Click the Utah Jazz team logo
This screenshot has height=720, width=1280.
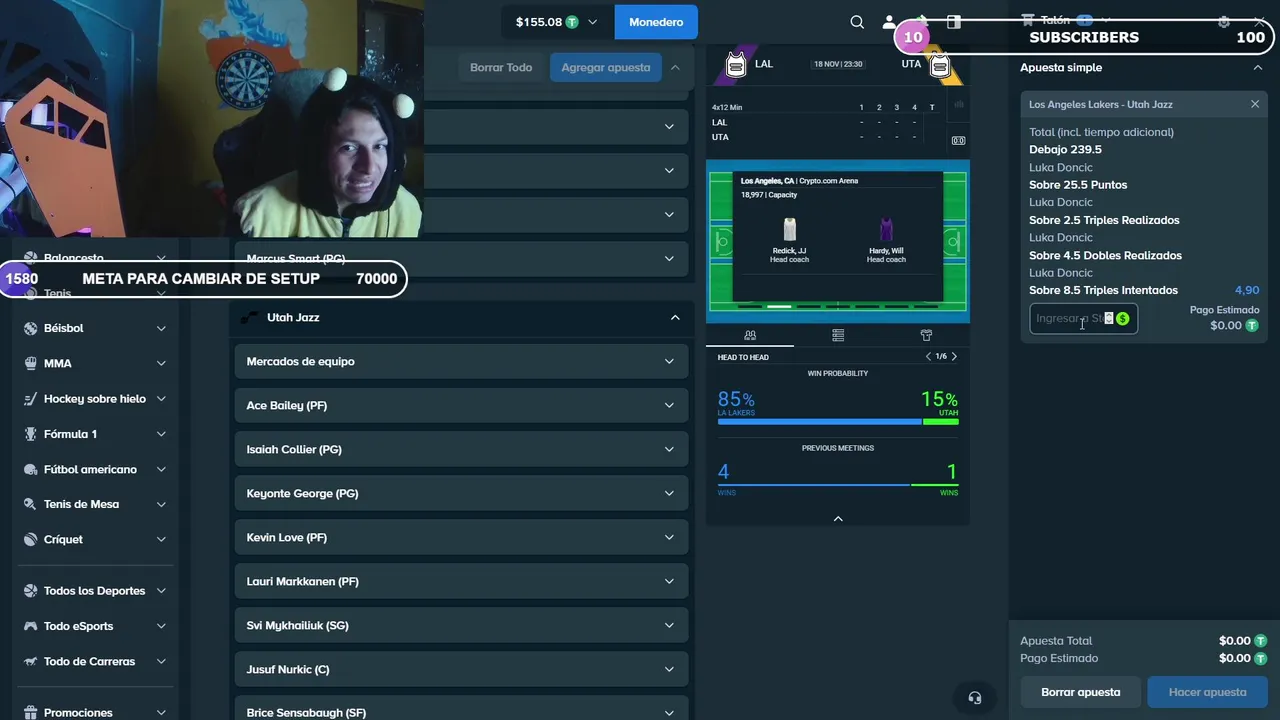pos(250,317)
